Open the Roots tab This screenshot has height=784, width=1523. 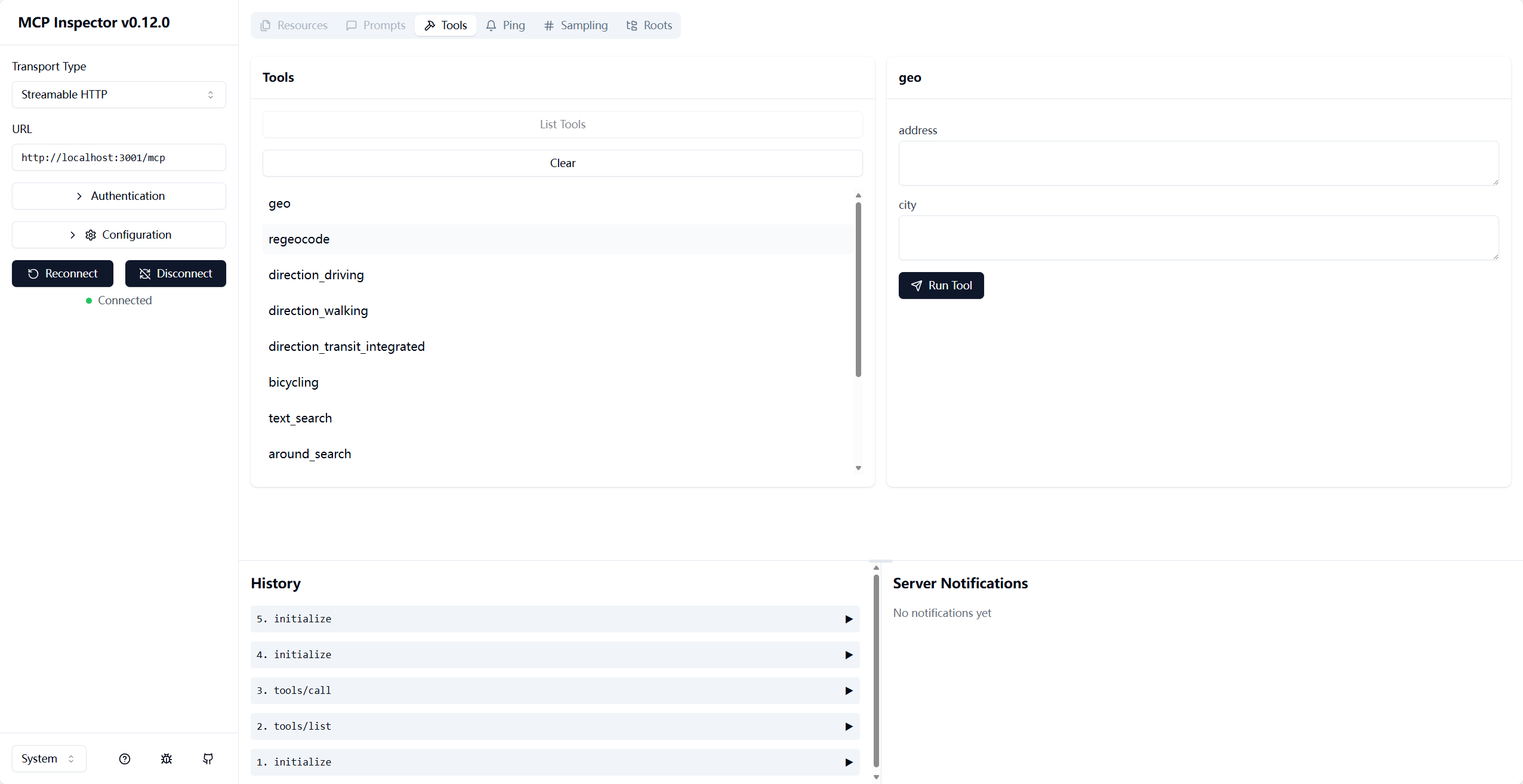pos(649,25)
